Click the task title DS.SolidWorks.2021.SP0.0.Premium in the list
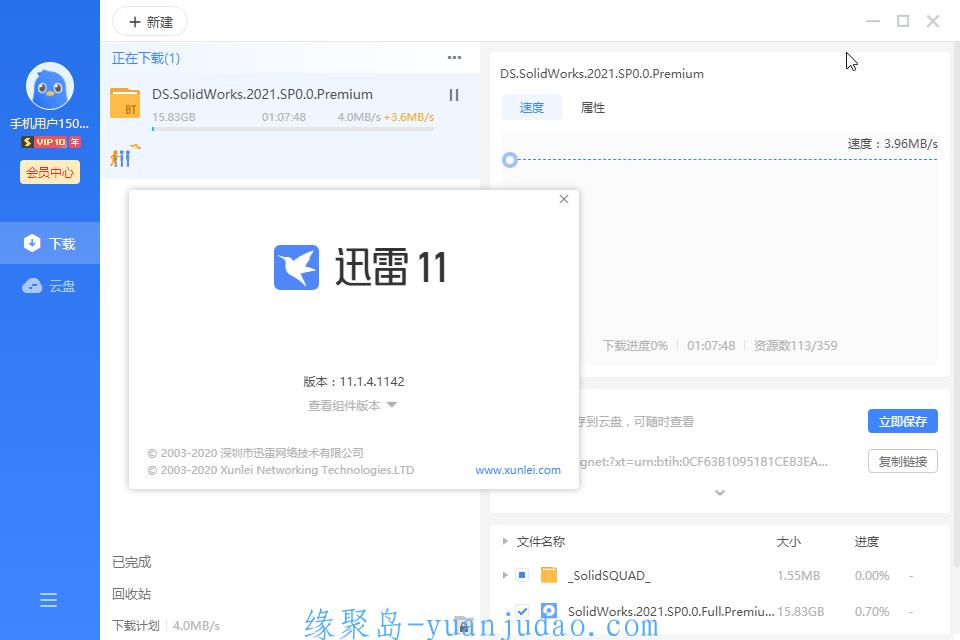Image resolution: width=960 pixels, height=640 pixels. pyautogui.click(x=262, y=94)
